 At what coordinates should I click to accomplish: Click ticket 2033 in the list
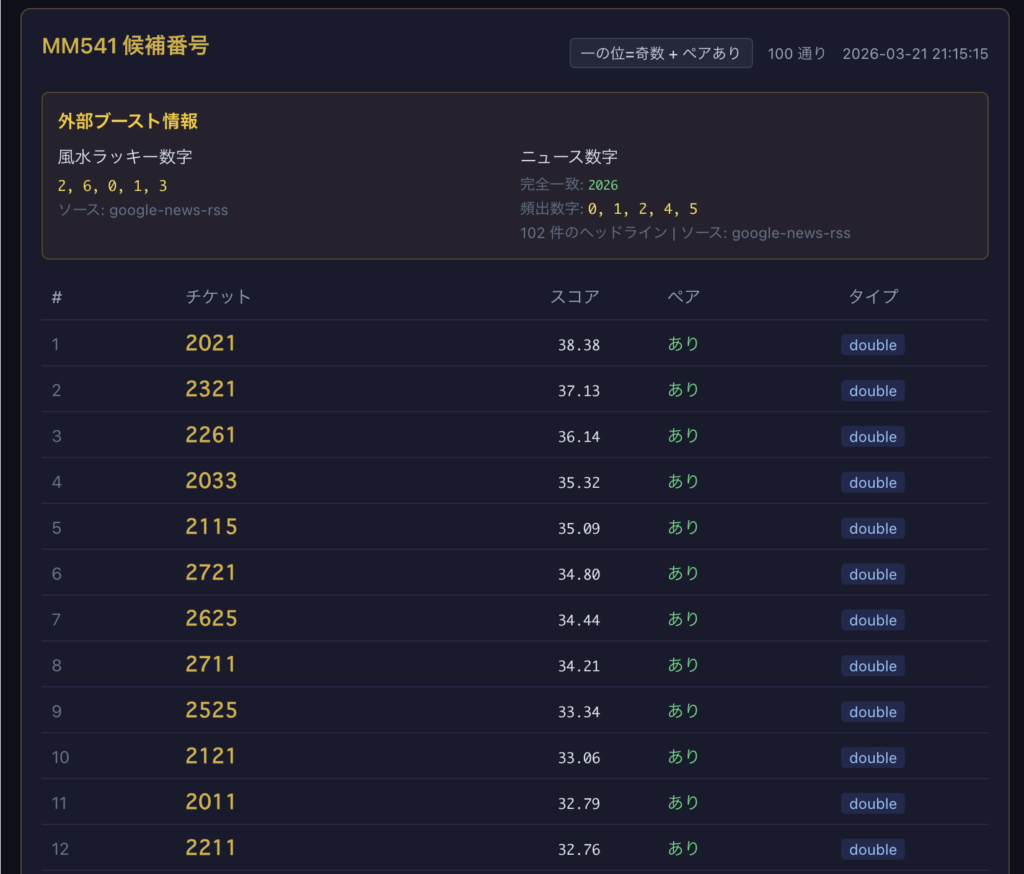pyautogui.click(x=210, y=482)
